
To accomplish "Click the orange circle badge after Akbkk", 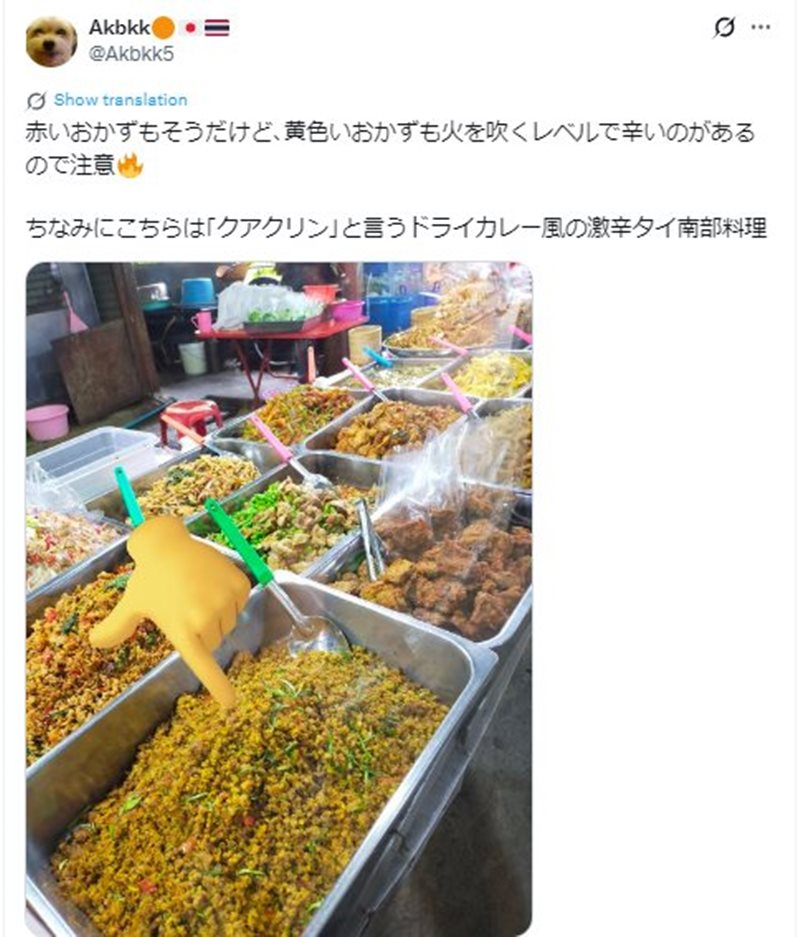I will tap(164, 28).
